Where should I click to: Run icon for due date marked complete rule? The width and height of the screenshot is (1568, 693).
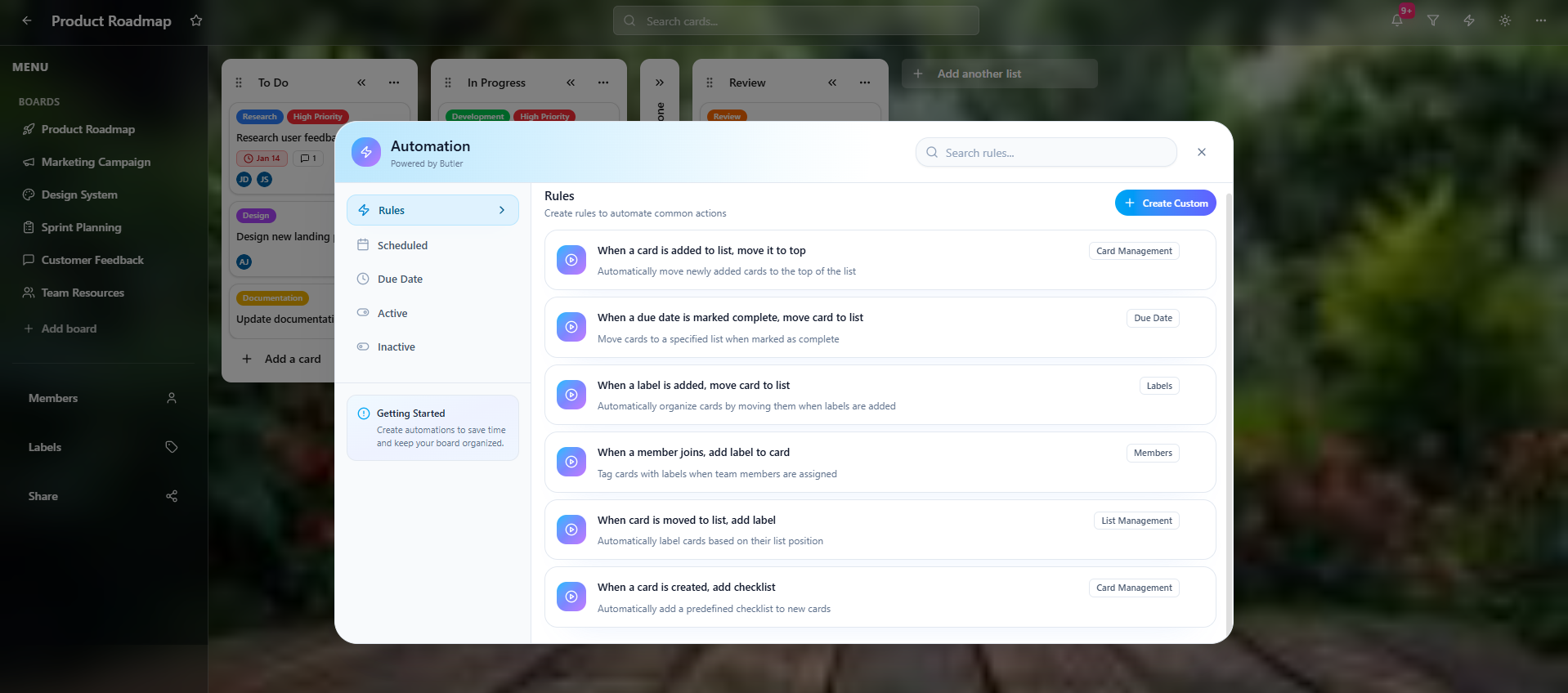pos(571,327)
